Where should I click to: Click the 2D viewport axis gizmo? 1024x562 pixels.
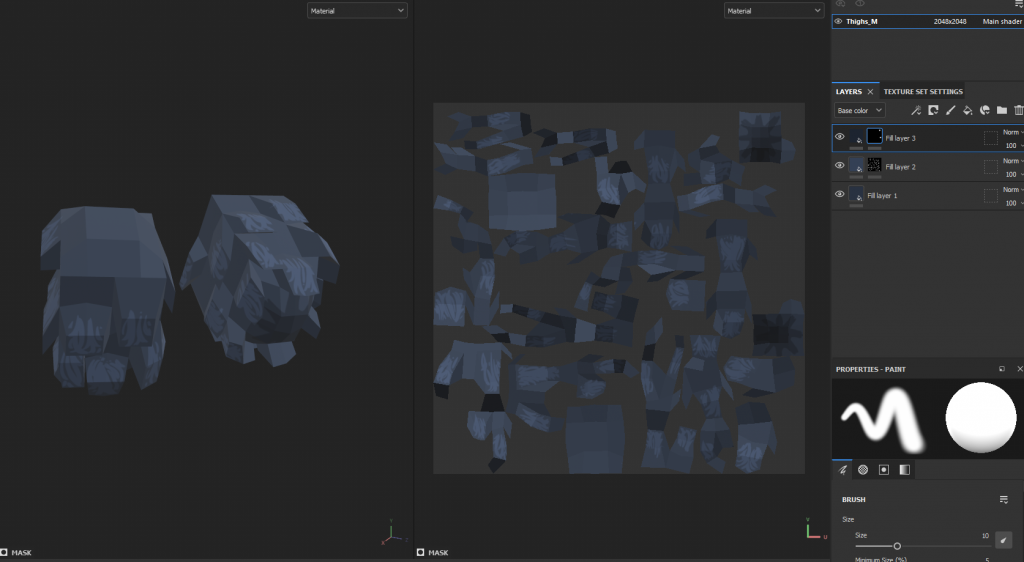(x=815, y=530)
